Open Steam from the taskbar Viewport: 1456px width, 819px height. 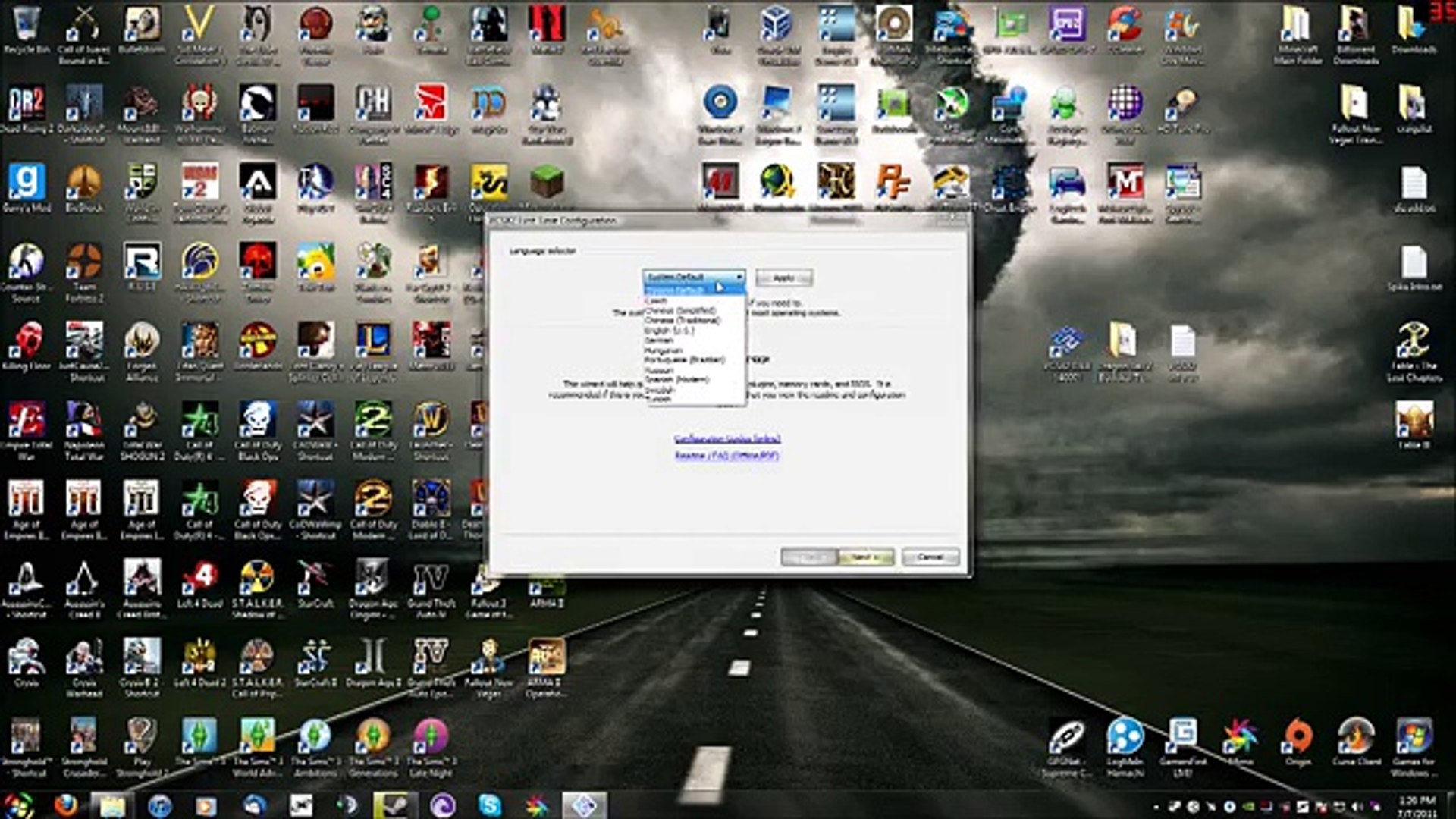click(x=394, y=805)
